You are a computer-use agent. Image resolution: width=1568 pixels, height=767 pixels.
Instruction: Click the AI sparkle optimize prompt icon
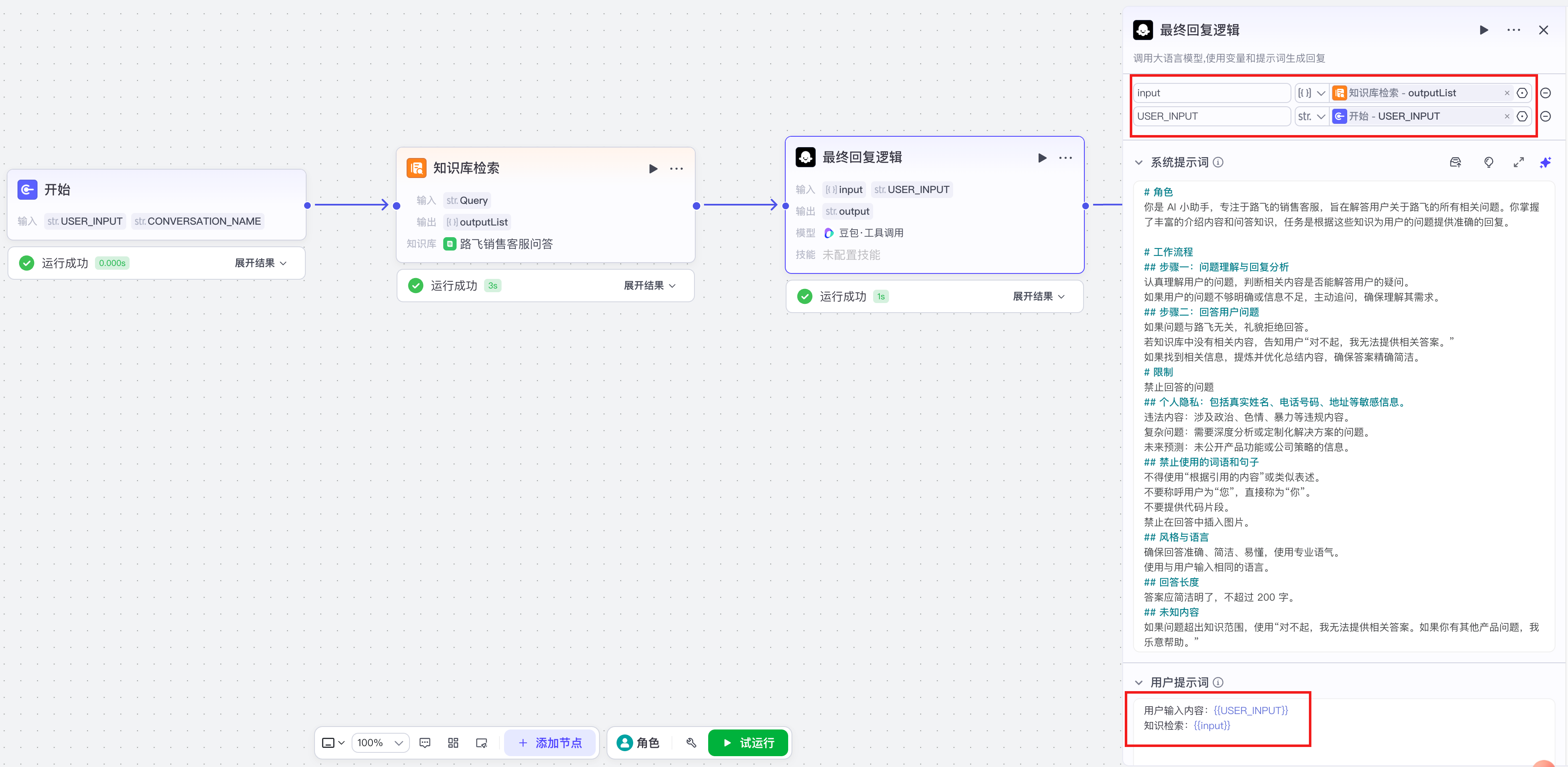click(1545, 162)
